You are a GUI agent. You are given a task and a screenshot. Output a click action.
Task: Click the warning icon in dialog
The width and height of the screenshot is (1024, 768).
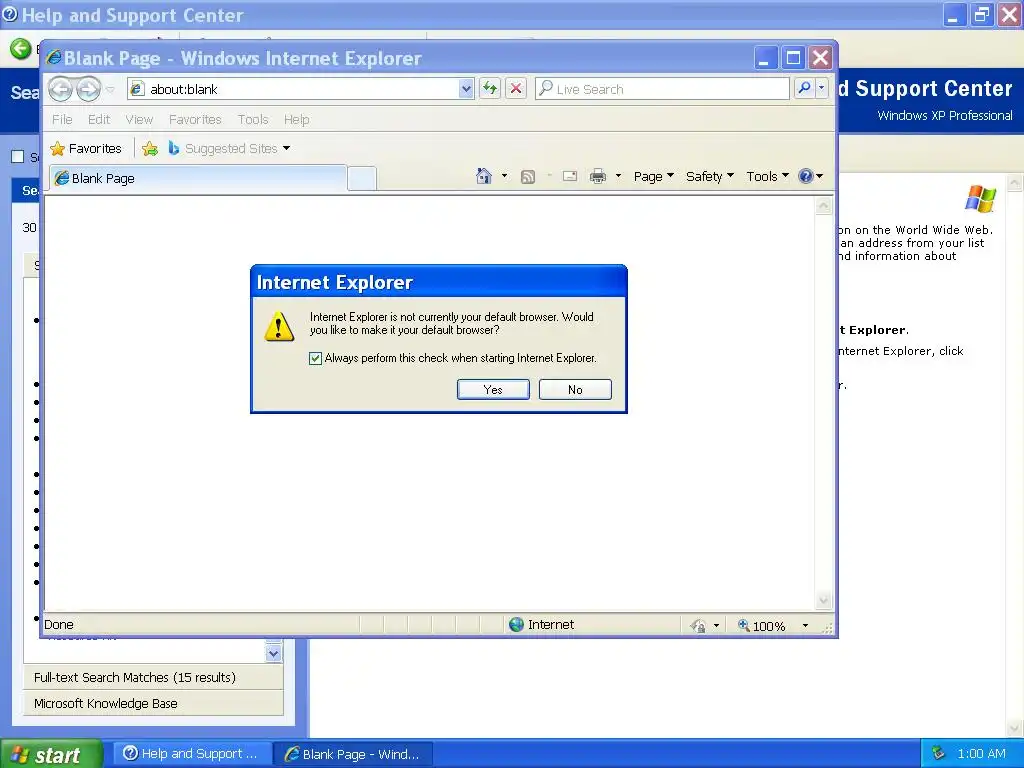click(x=280, y=326)
